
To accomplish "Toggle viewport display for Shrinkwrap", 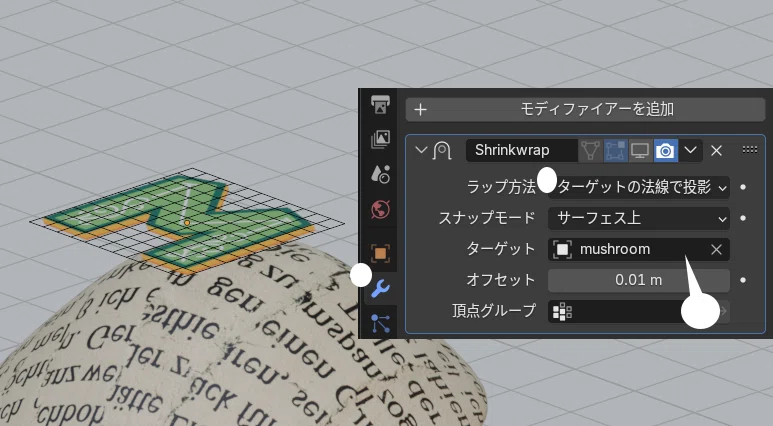I will point(640,150).
